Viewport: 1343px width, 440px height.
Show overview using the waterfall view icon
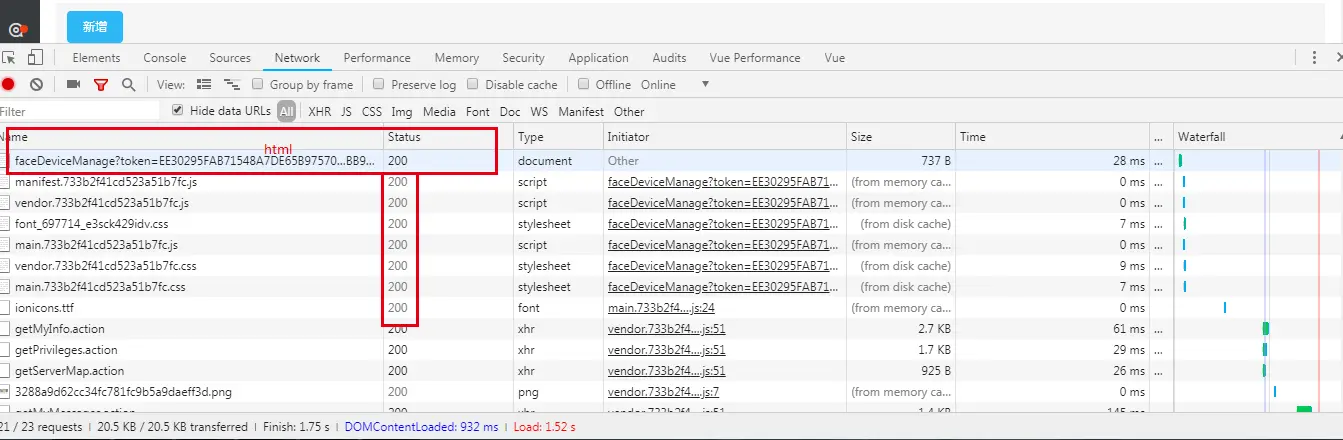tap(232, 85)
